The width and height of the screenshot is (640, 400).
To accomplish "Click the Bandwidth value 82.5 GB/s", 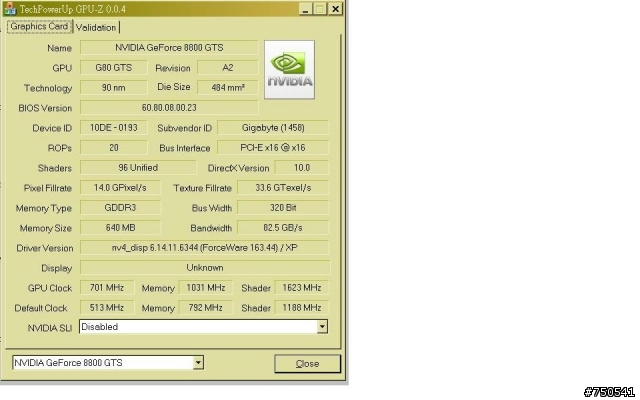I will 283,228.
